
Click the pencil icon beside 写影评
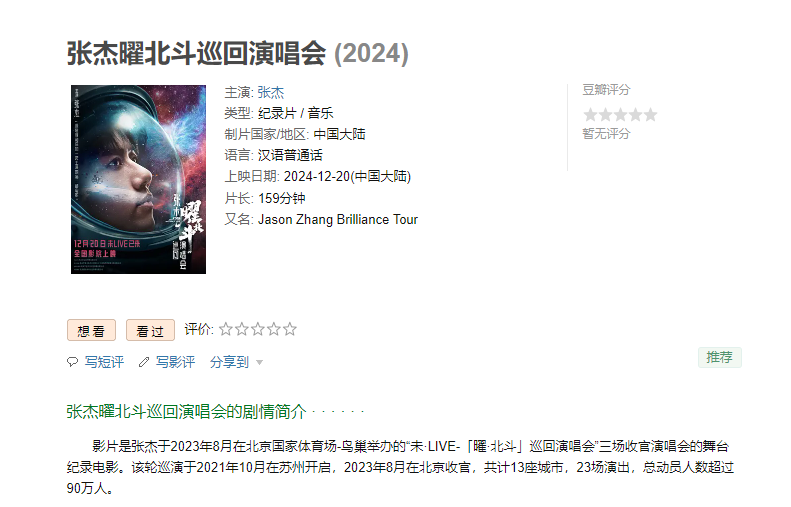pos(144,362)
